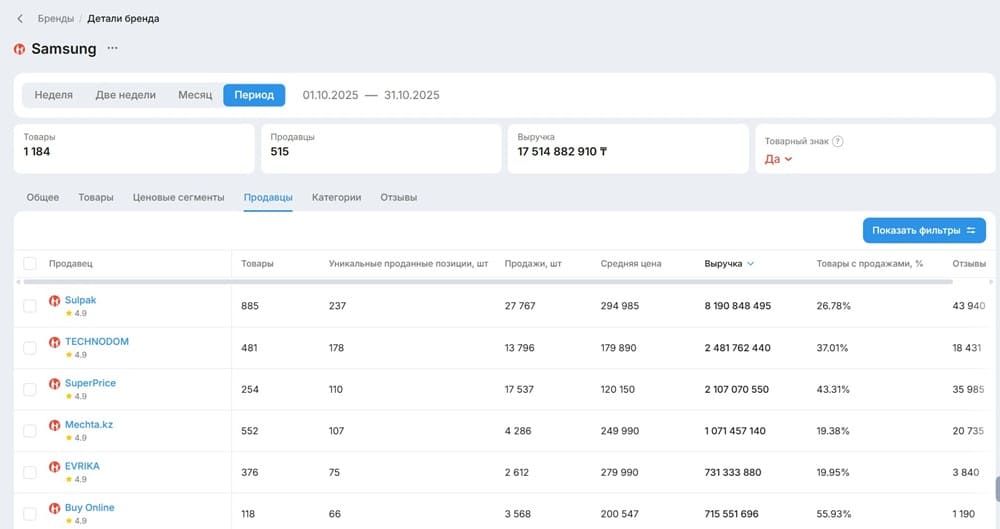Click SuperPrice sales value 17 537
This screenshot has width=1000, height=529.
tap(519, 389)
